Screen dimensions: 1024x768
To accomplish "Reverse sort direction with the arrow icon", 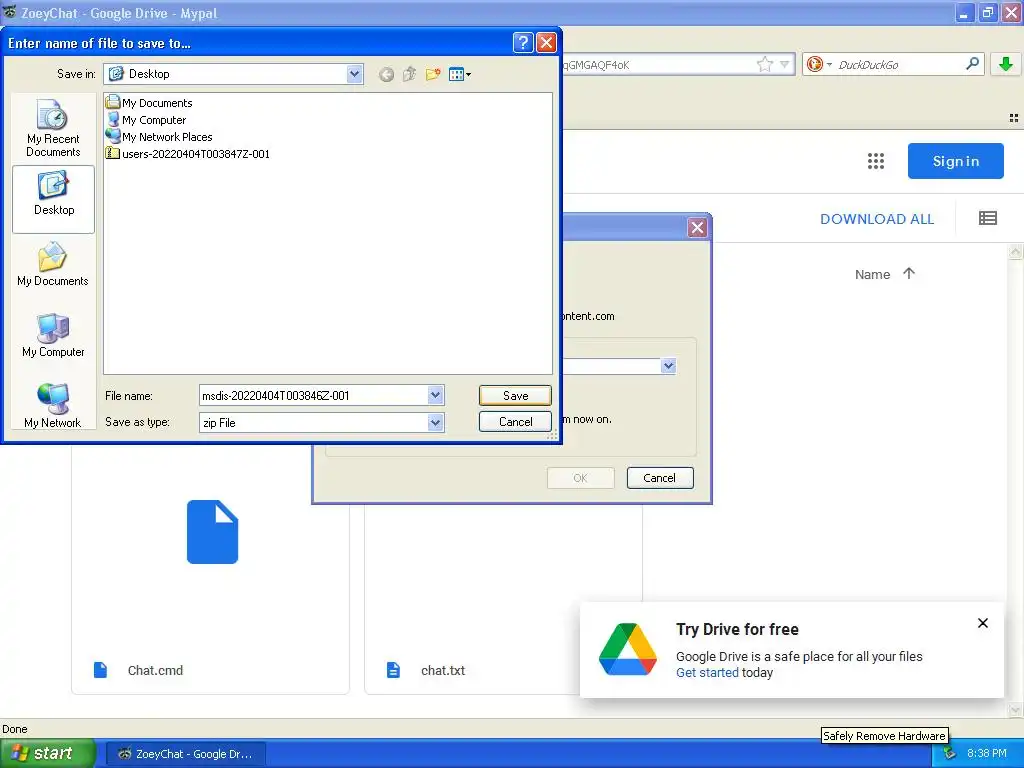I will pos(908,273).
